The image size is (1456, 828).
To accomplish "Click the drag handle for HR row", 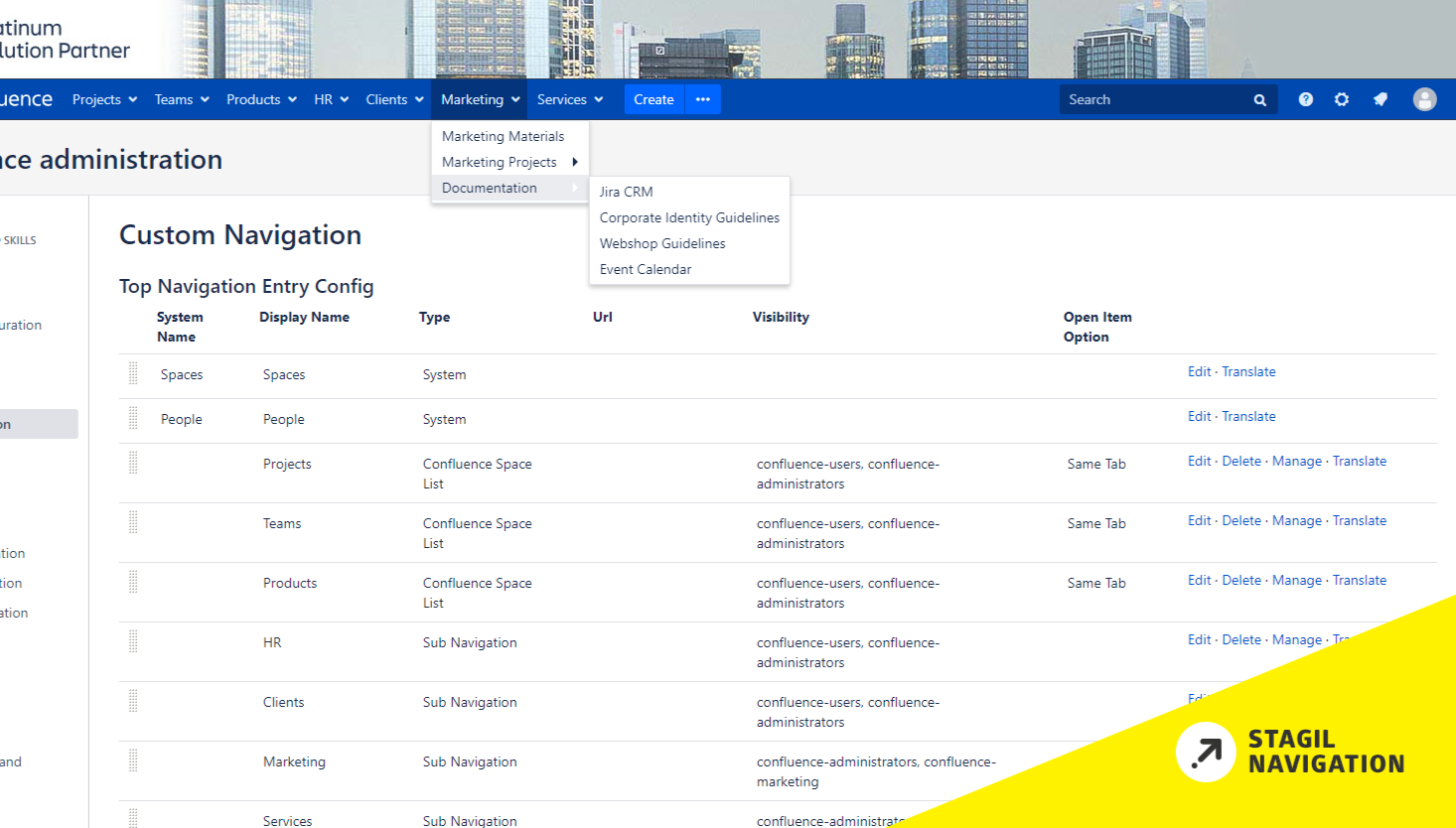I will [x=133, y=641].
